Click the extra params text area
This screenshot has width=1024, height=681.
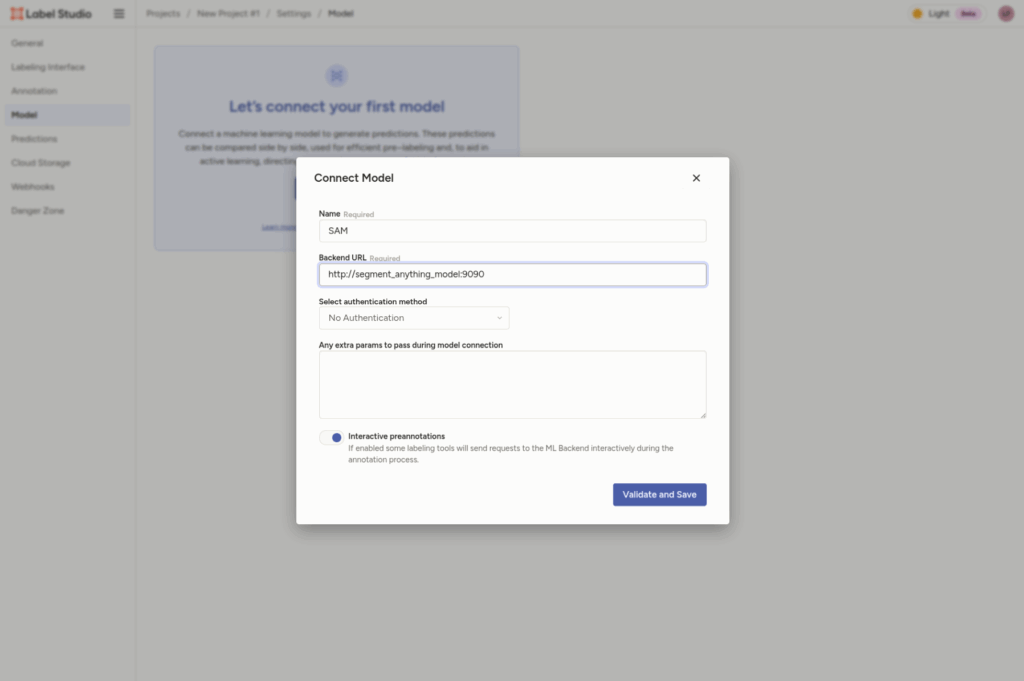(x=513, y=385)
